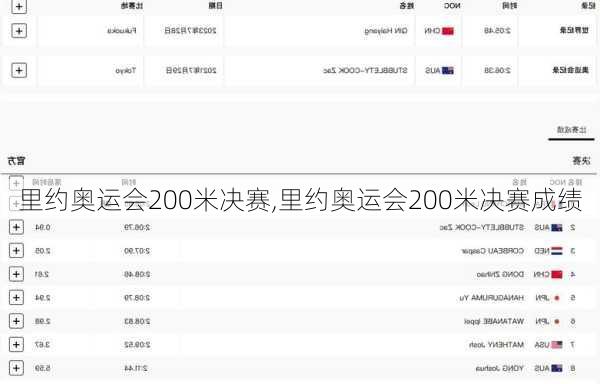
Task: Select final time 2:08.83
Action: pyautogui.click(x=137, y=321)
